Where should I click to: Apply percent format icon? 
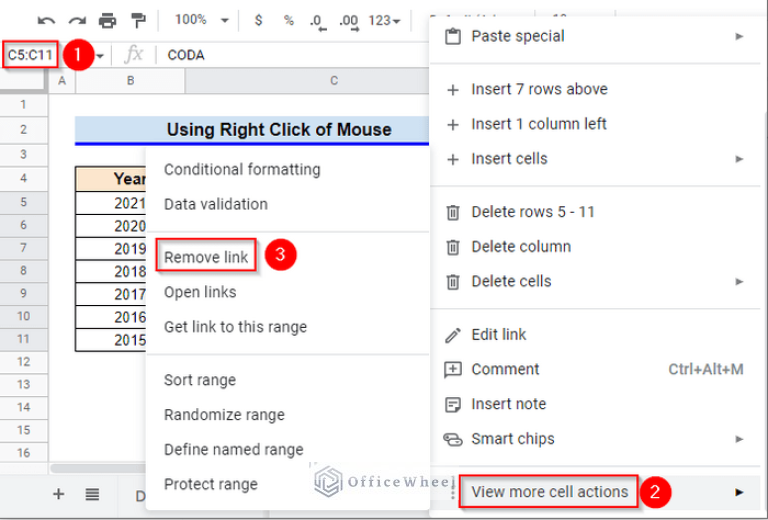[x=288, y=20]
